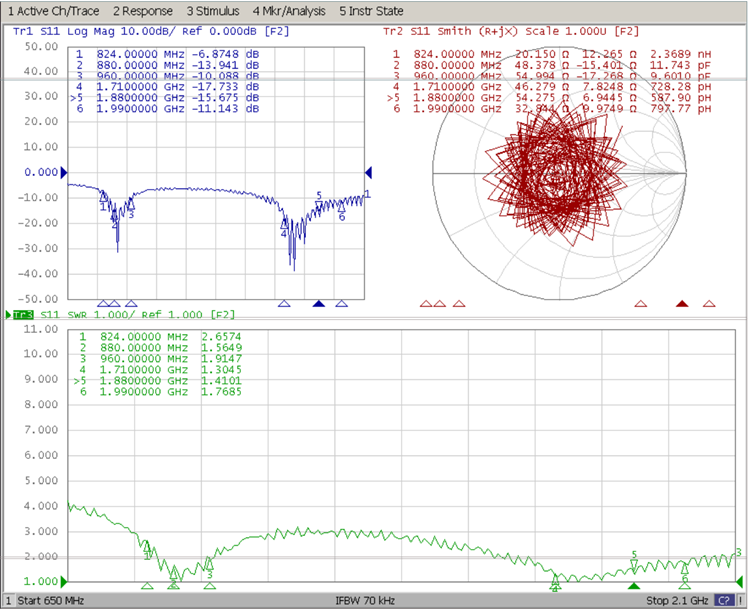
Task: Click the Stop 2.1 GHz field in status bar
Action: tap(675, 601)
